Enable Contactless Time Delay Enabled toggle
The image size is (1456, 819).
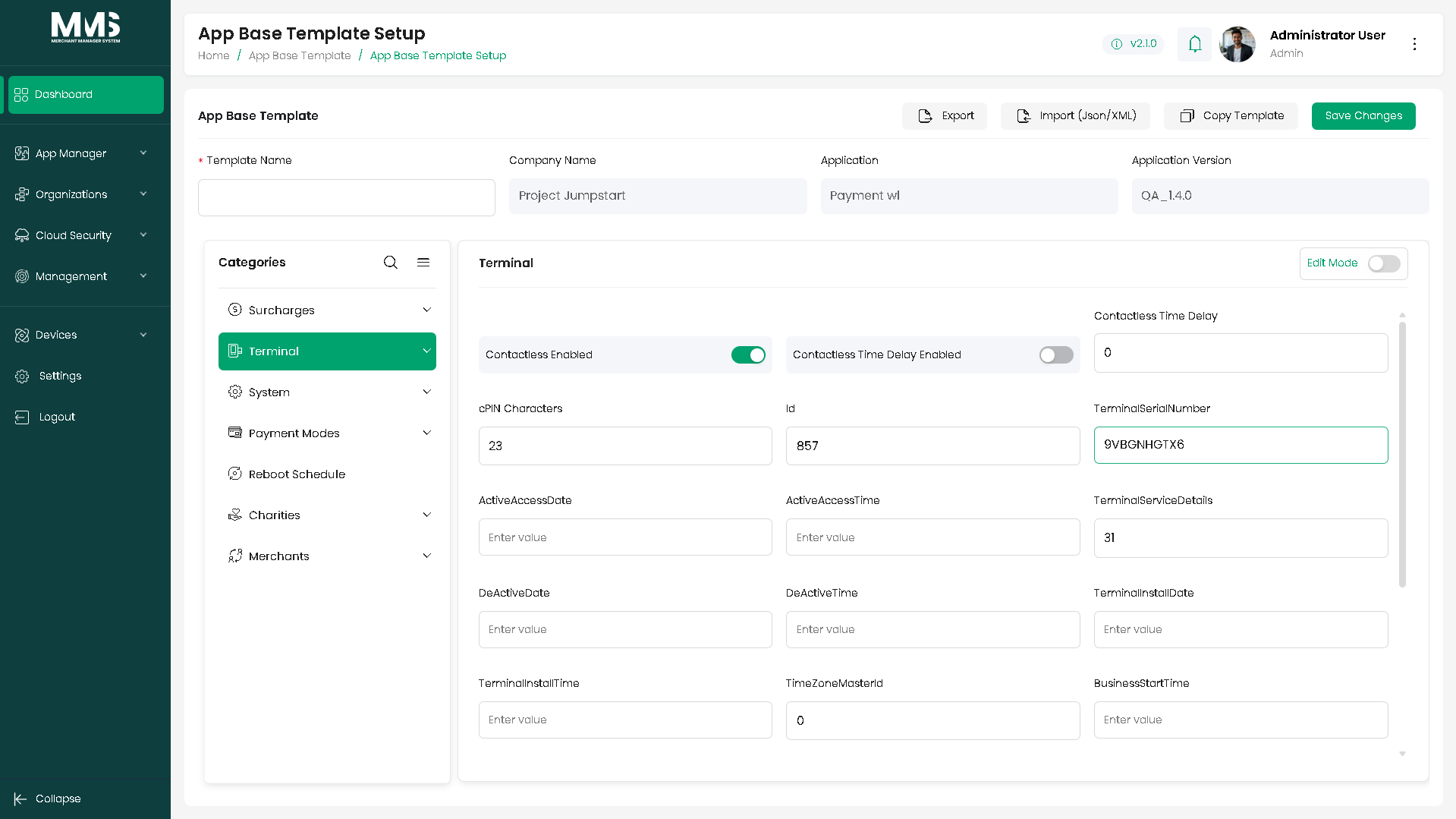(x=1056, y=354)
